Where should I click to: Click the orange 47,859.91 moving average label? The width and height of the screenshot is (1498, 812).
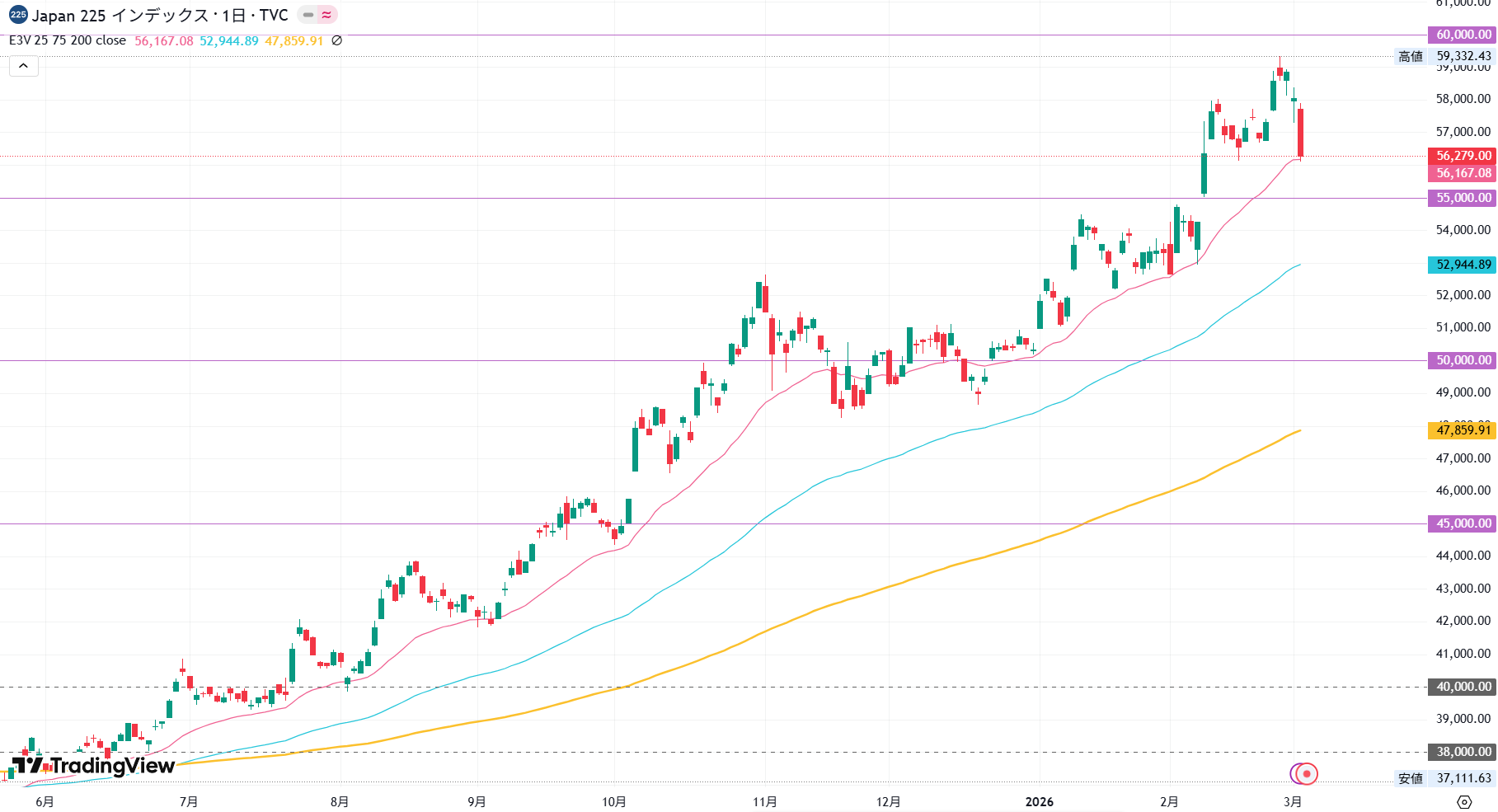[x=1463, y=430]
